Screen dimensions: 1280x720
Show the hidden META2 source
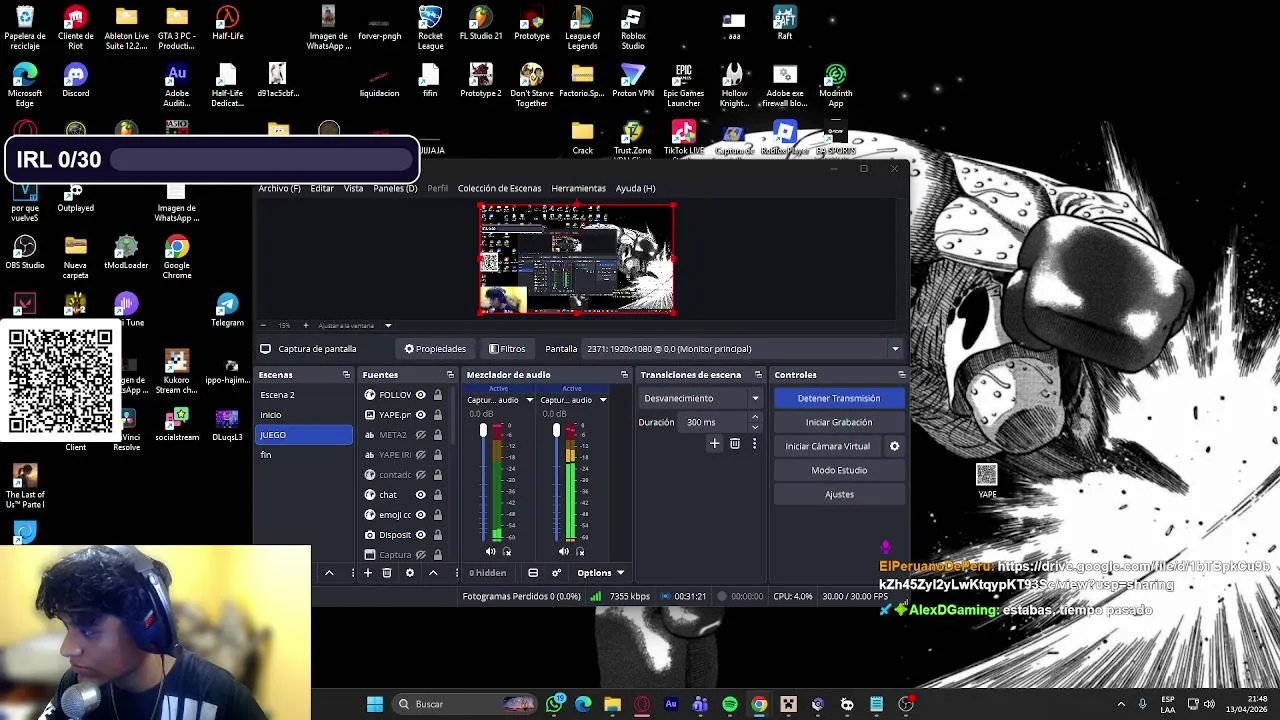[x=421, y=435]
